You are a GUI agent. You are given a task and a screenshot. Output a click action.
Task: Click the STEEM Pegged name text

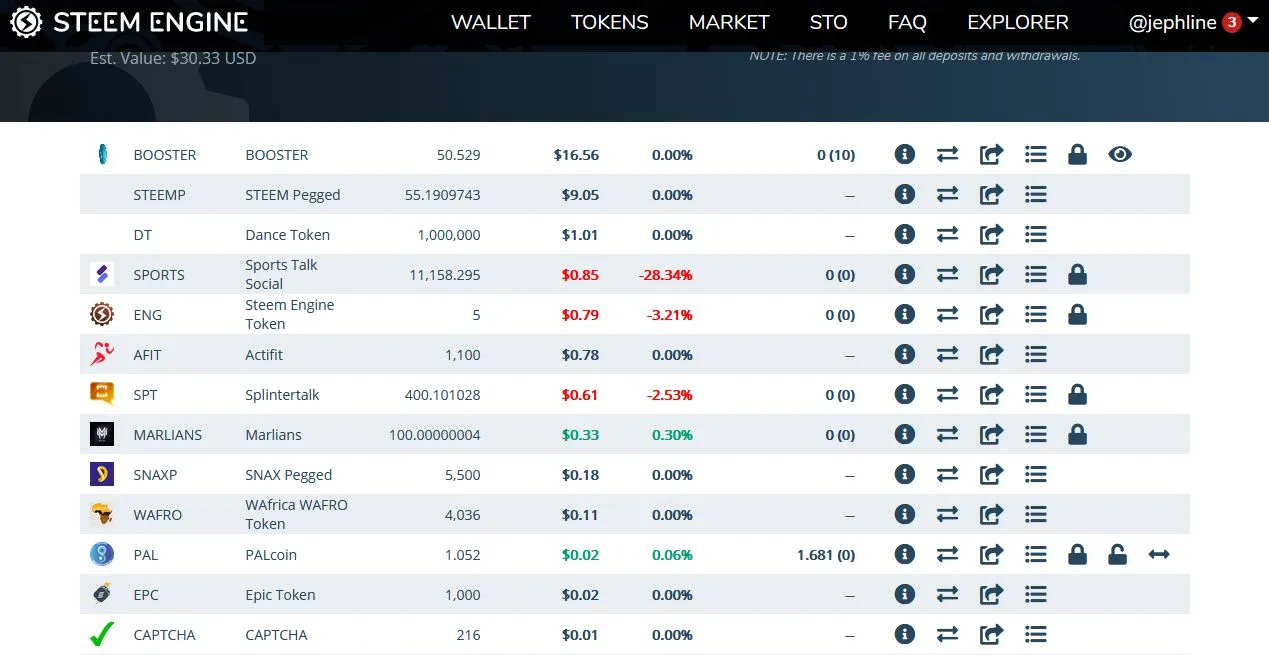click(x=293, y=195)
